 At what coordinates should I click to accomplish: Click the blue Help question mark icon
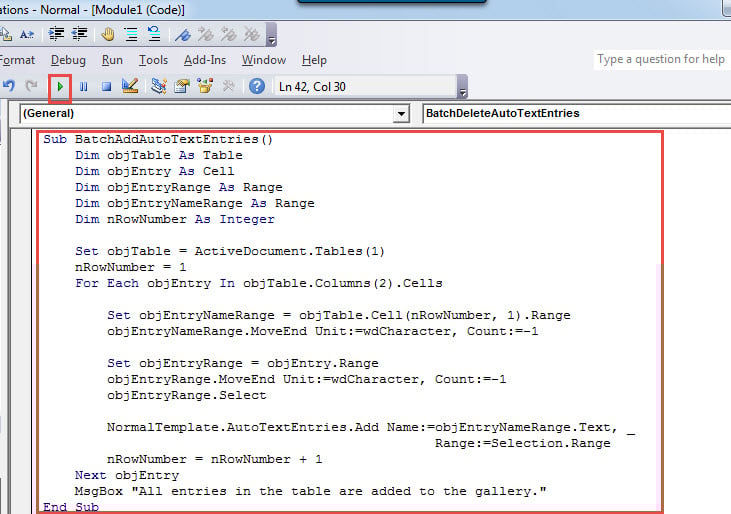[256, 86]
